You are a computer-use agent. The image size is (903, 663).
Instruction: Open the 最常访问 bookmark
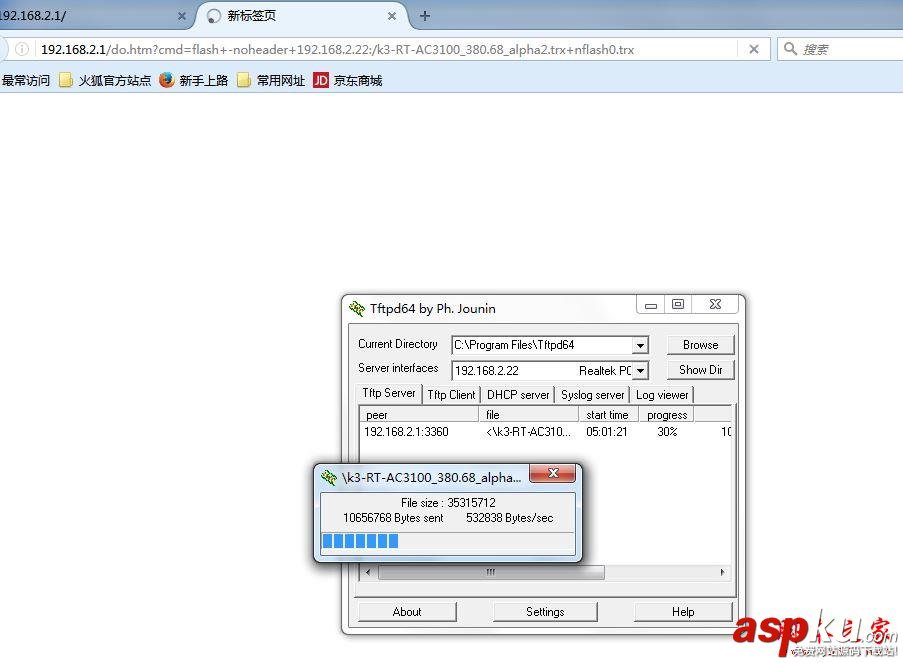click(x=25, y=80)
